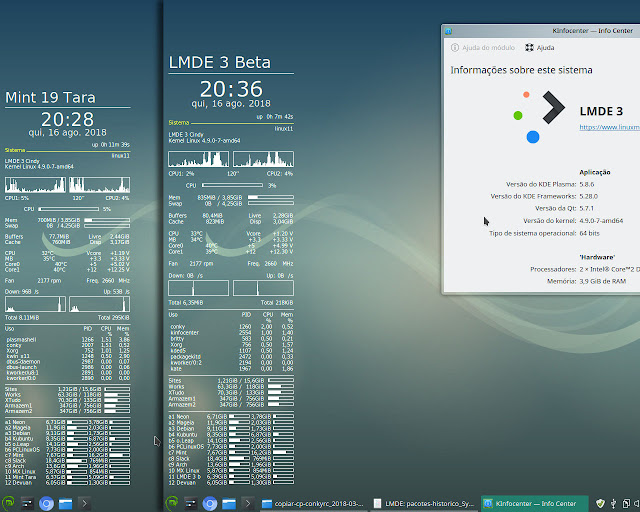This screenshot has width=640, height=512.
Task: Click the LMDE 3 logo in Info Center
Action: click(539, 116)
